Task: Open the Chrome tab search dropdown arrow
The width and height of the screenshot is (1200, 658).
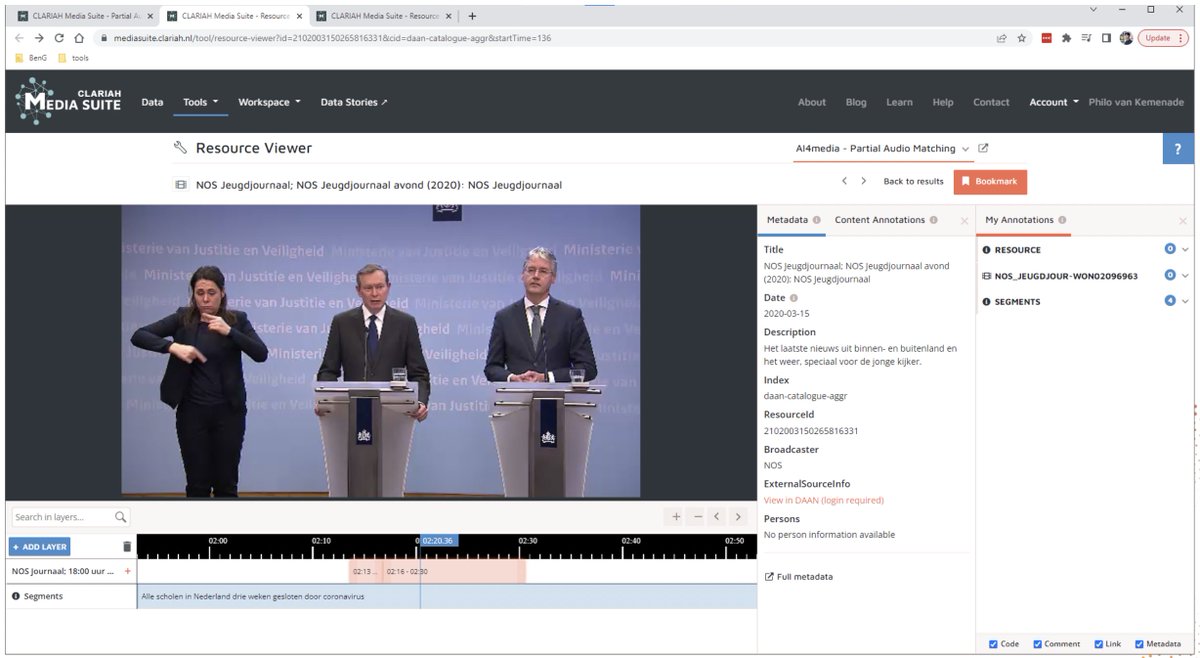Action: 1092,9
